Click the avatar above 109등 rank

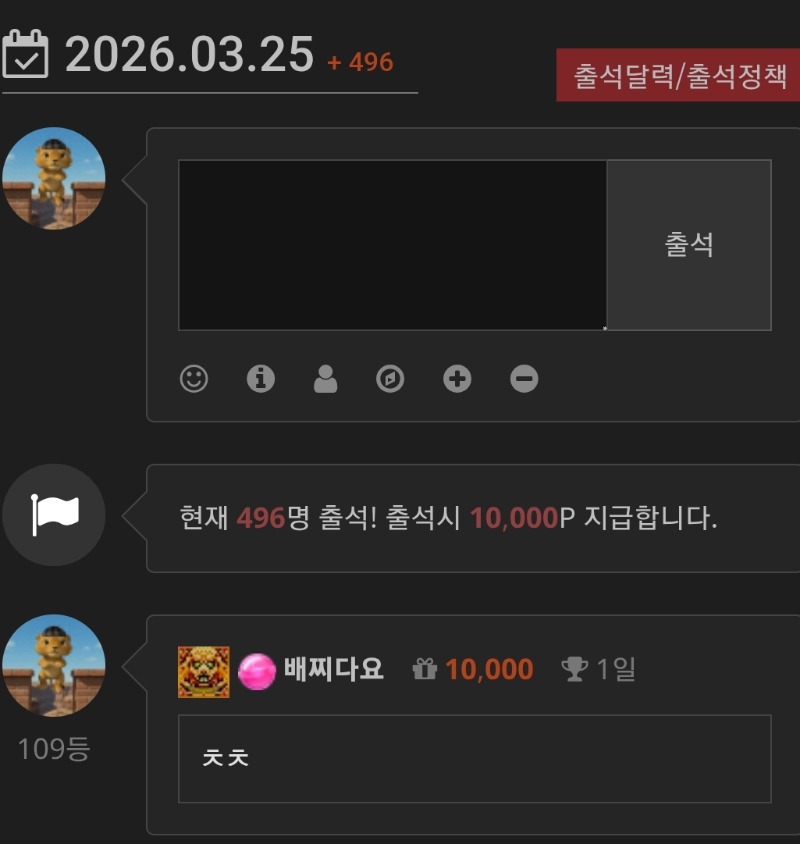pos(54,666)
